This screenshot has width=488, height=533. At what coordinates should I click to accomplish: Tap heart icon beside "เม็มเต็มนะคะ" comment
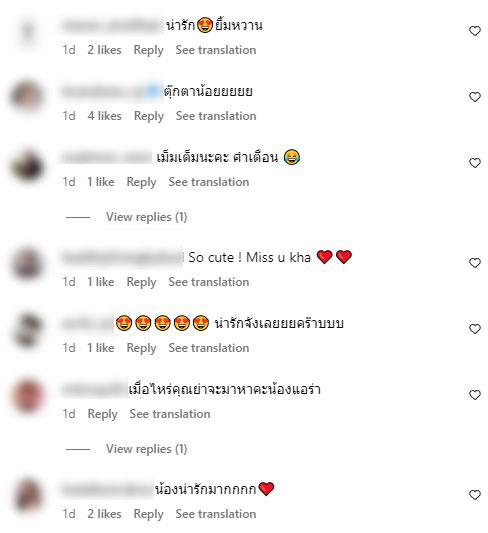[x=474, y=163]
